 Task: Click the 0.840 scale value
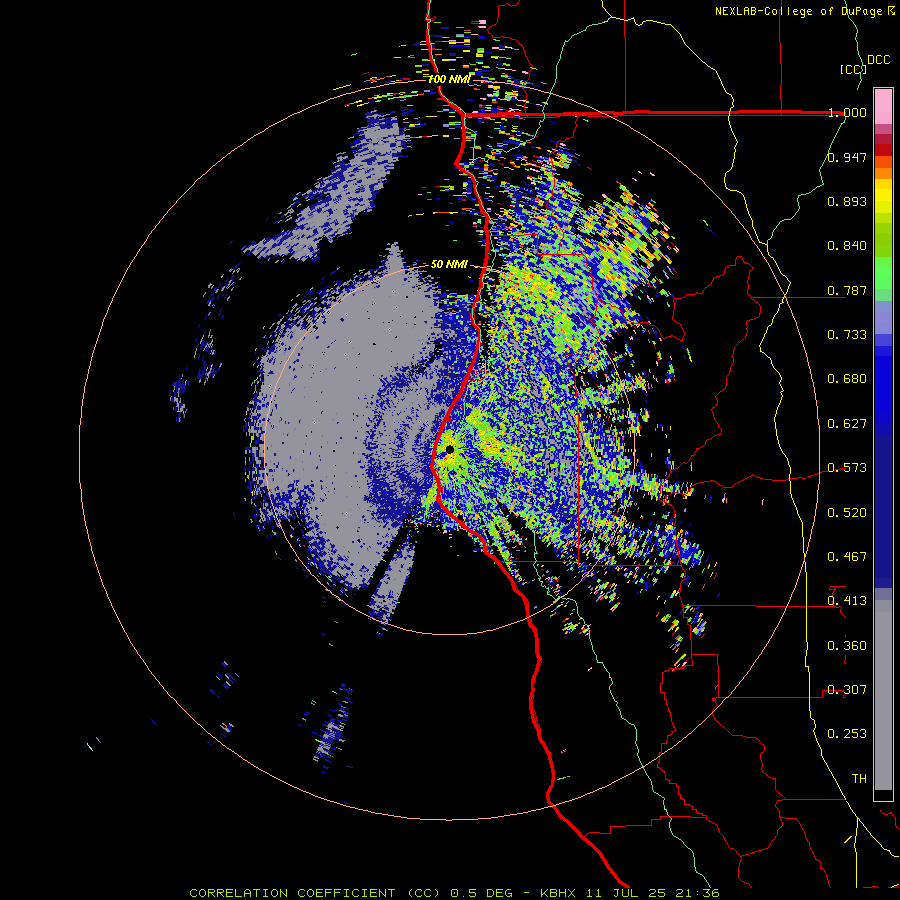coord(847,246)
